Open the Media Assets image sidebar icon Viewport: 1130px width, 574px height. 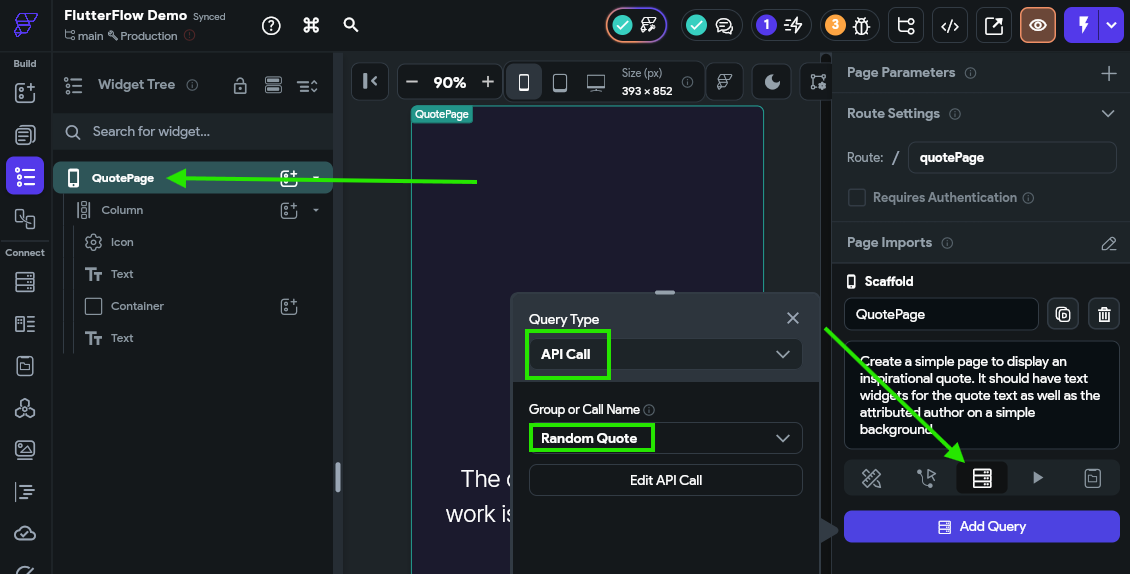pos(25,450)
